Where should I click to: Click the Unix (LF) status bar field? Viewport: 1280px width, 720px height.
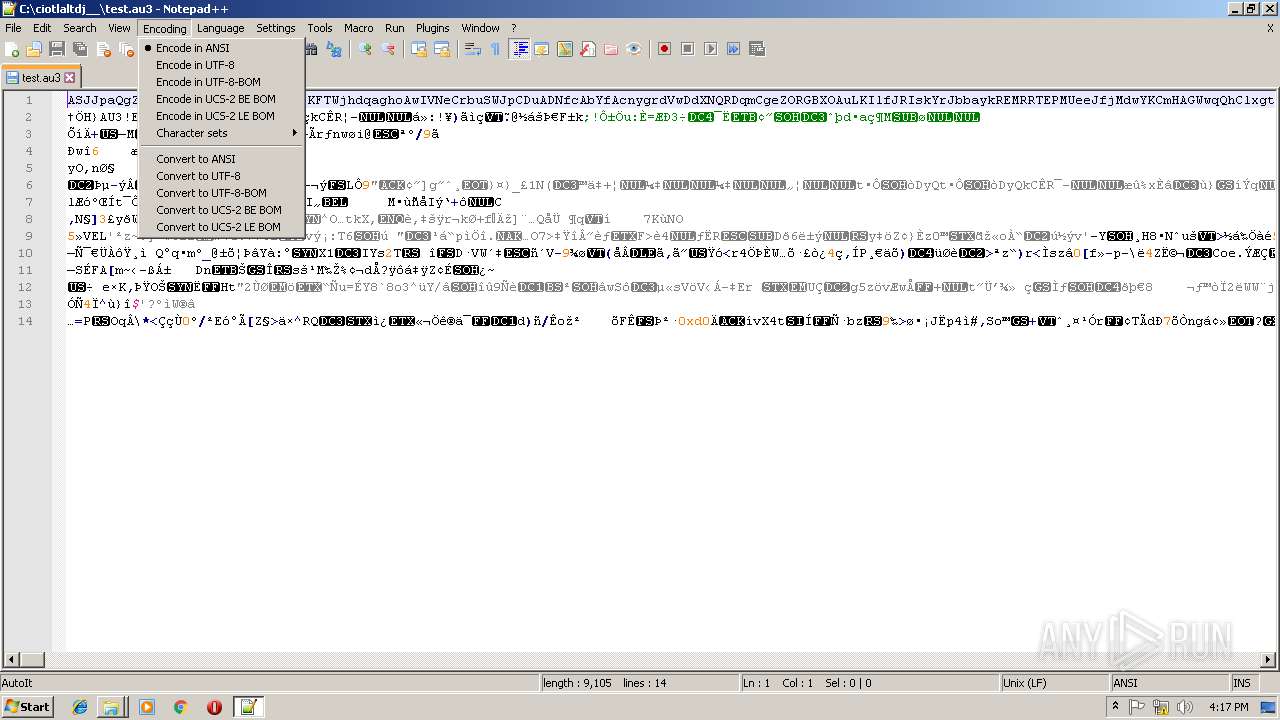(1054, 683)
